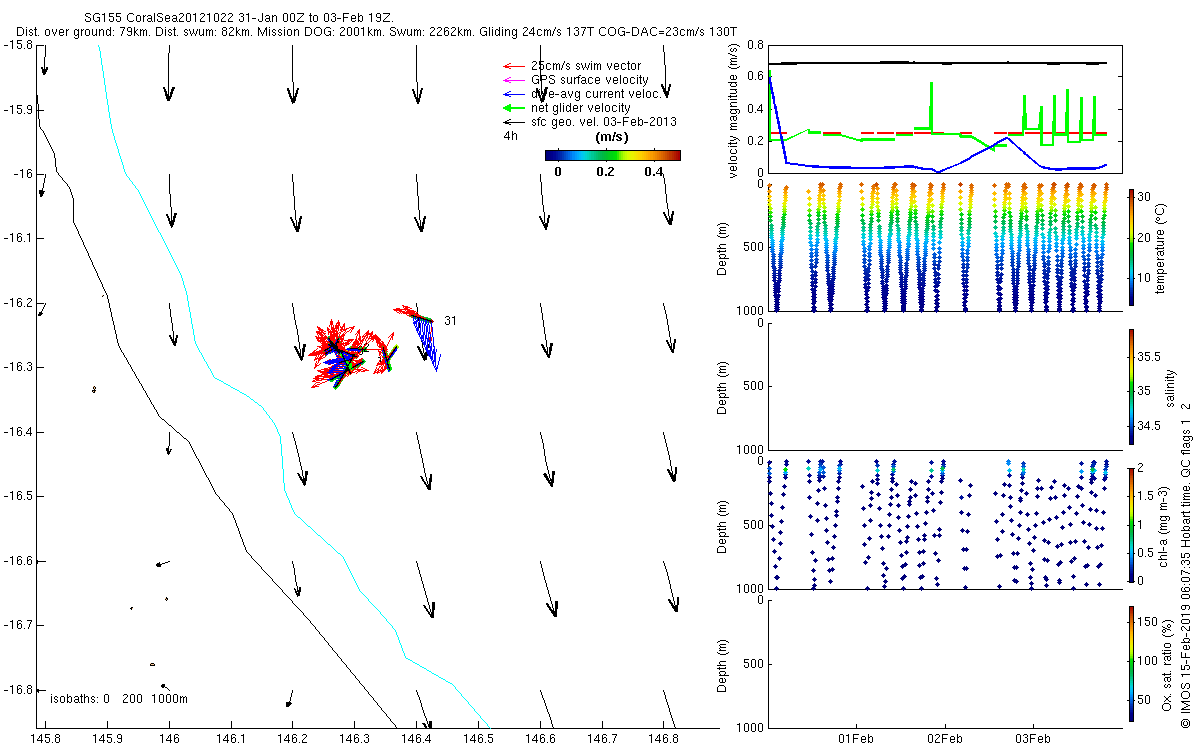Click the '4h' label under the legend
Screen dimensions: 1200x750
pyautogui.click(x=510, y=136)
